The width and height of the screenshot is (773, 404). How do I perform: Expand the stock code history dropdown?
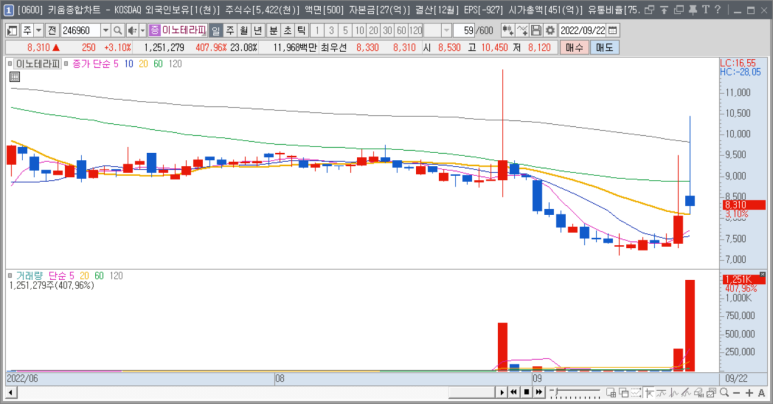click(105, 31)
